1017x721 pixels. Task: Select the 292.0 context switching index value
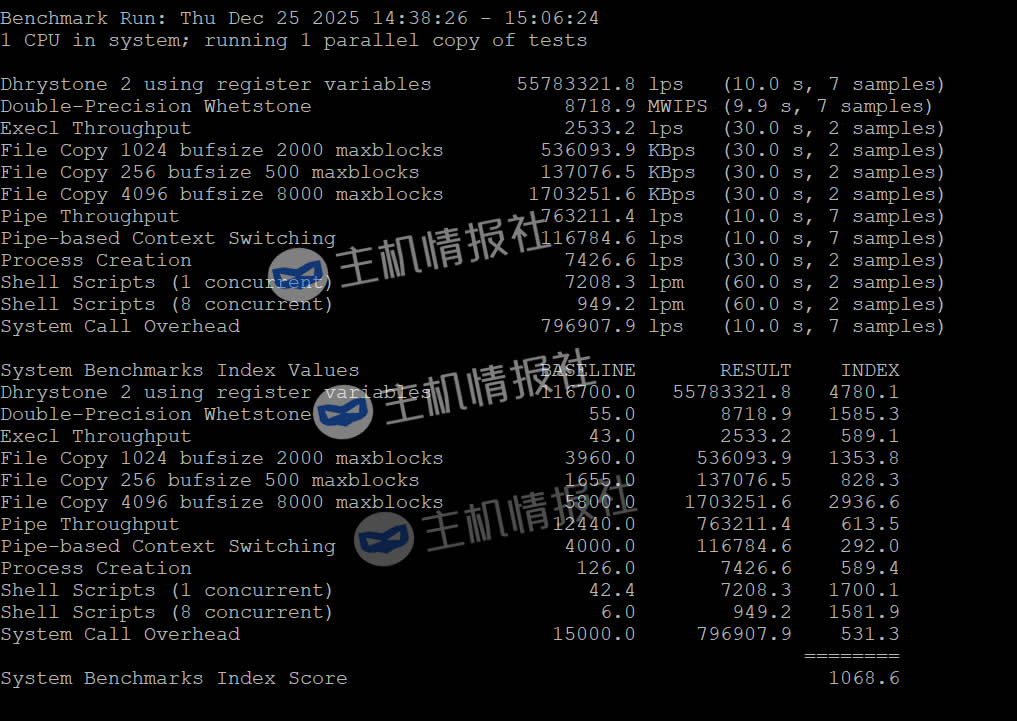click(x=869, y=546)
